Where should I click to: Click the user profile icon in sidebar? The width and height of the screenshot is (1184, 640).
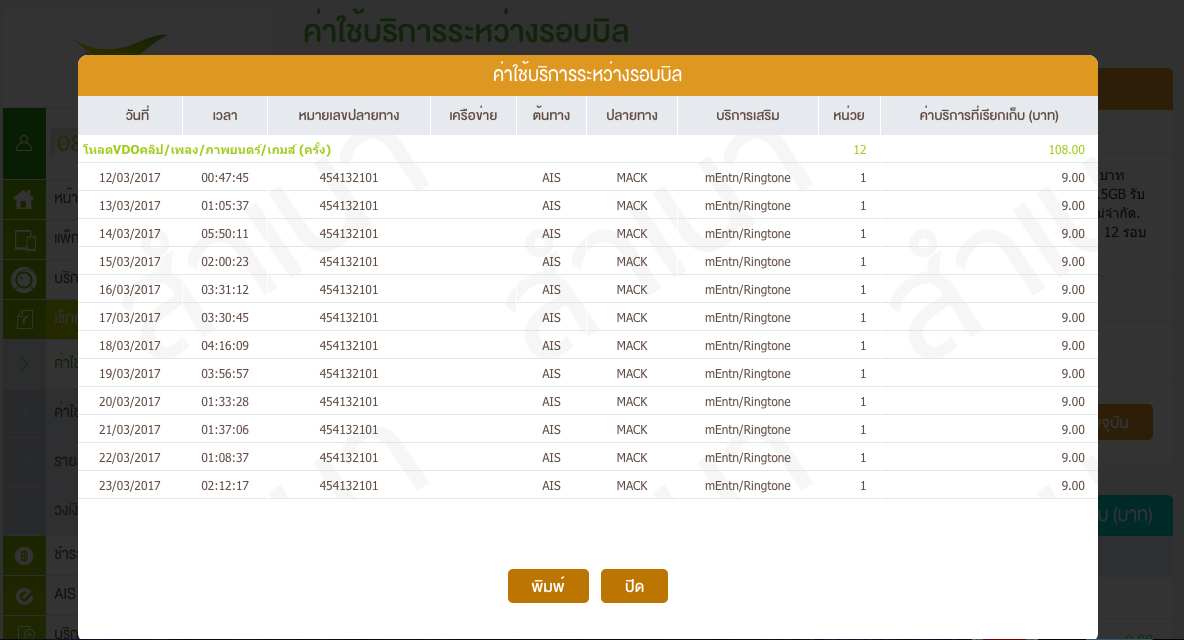(x=24, y=143)
